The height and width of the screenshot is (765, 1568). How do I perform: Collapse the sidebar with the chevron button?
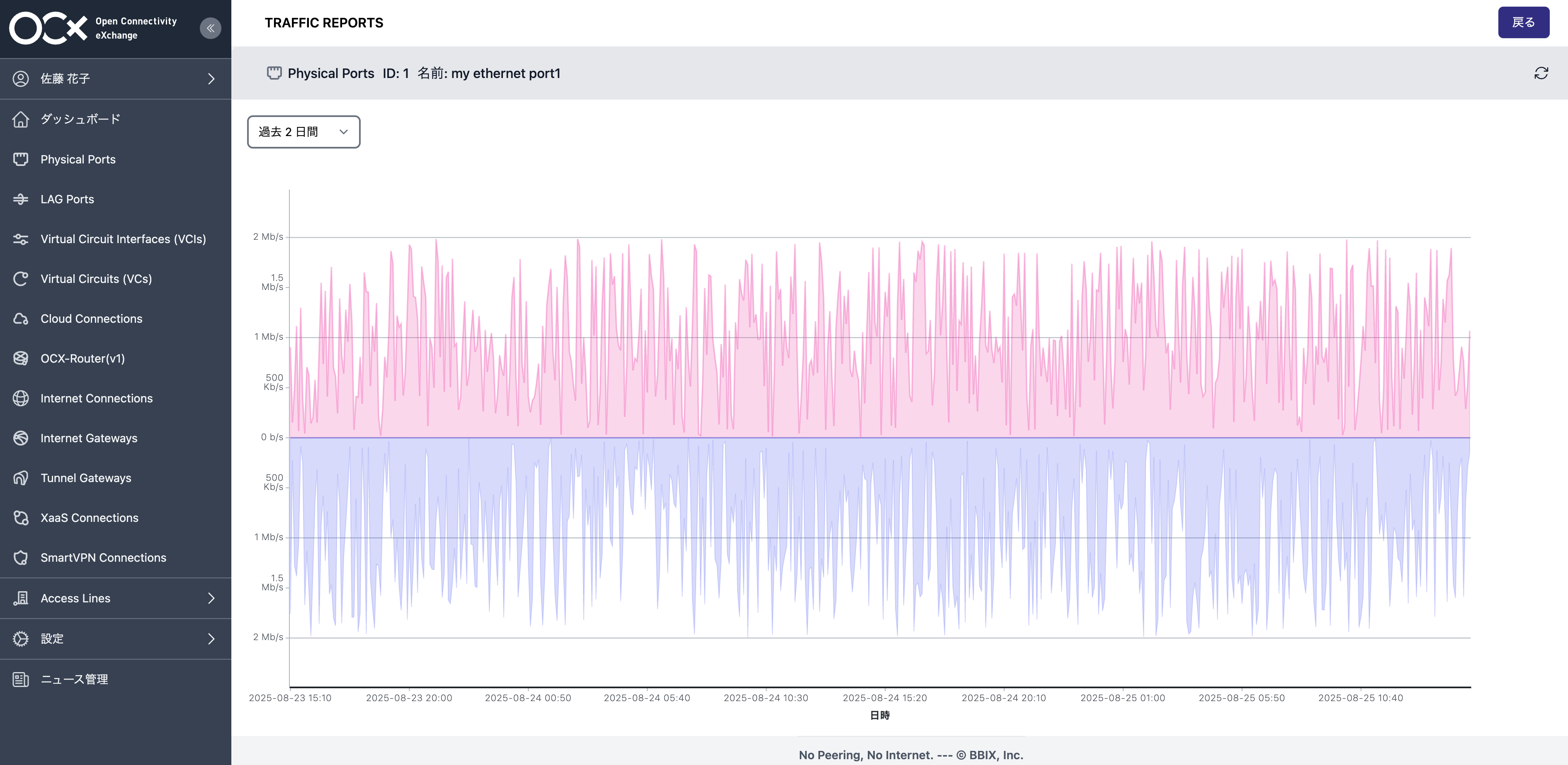(211, 28)
